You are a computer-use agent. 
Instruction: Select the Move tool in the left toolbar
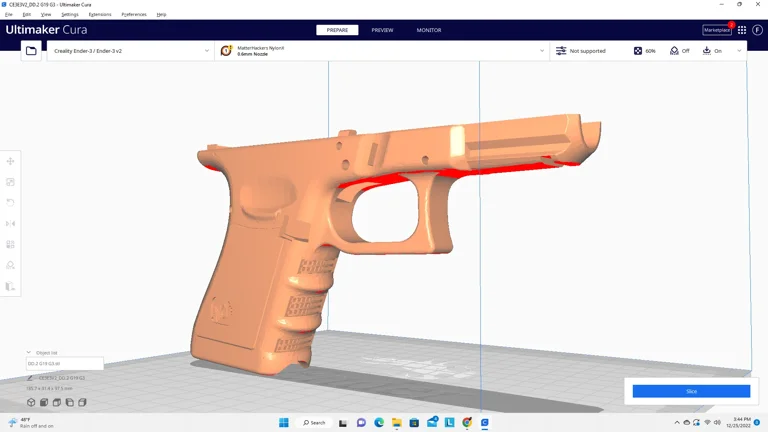click(x=11, y=161)
